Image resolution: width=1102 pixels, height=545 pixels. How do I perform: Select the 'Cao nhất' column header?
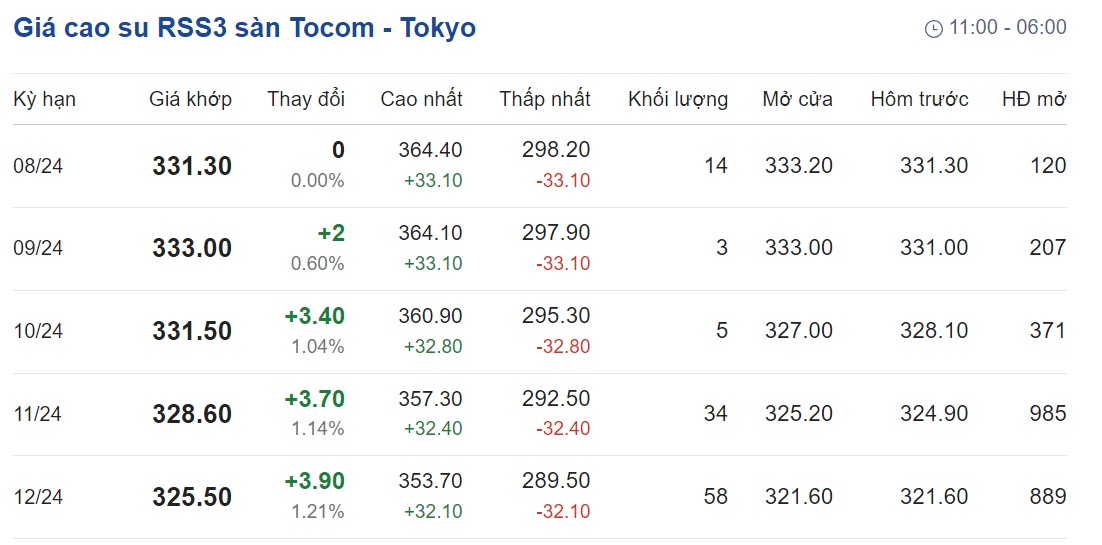click(x=422, y=99)
